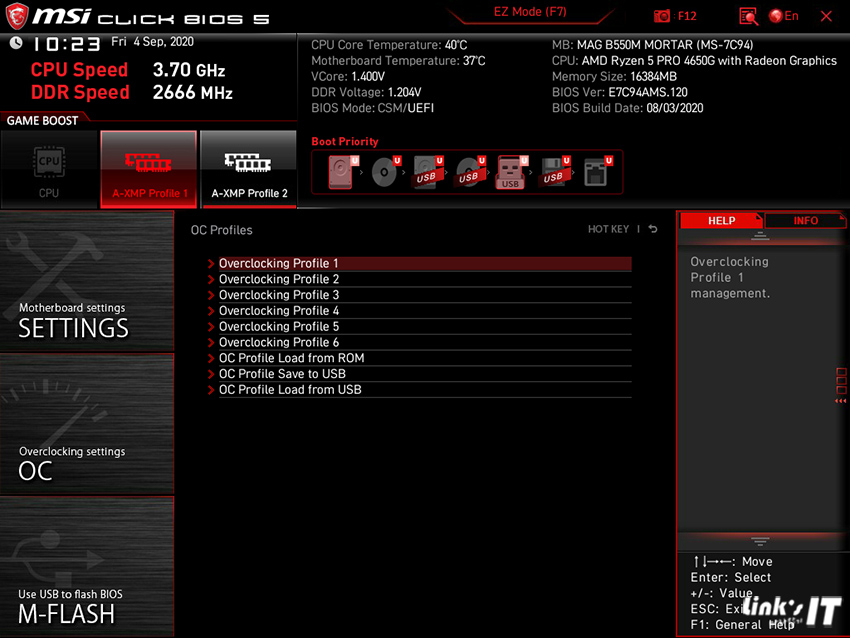The height and width of the screenshot is (638, 850).
Task: Select the USB floppy boot device icon
Action: click(x=554, y=172)
